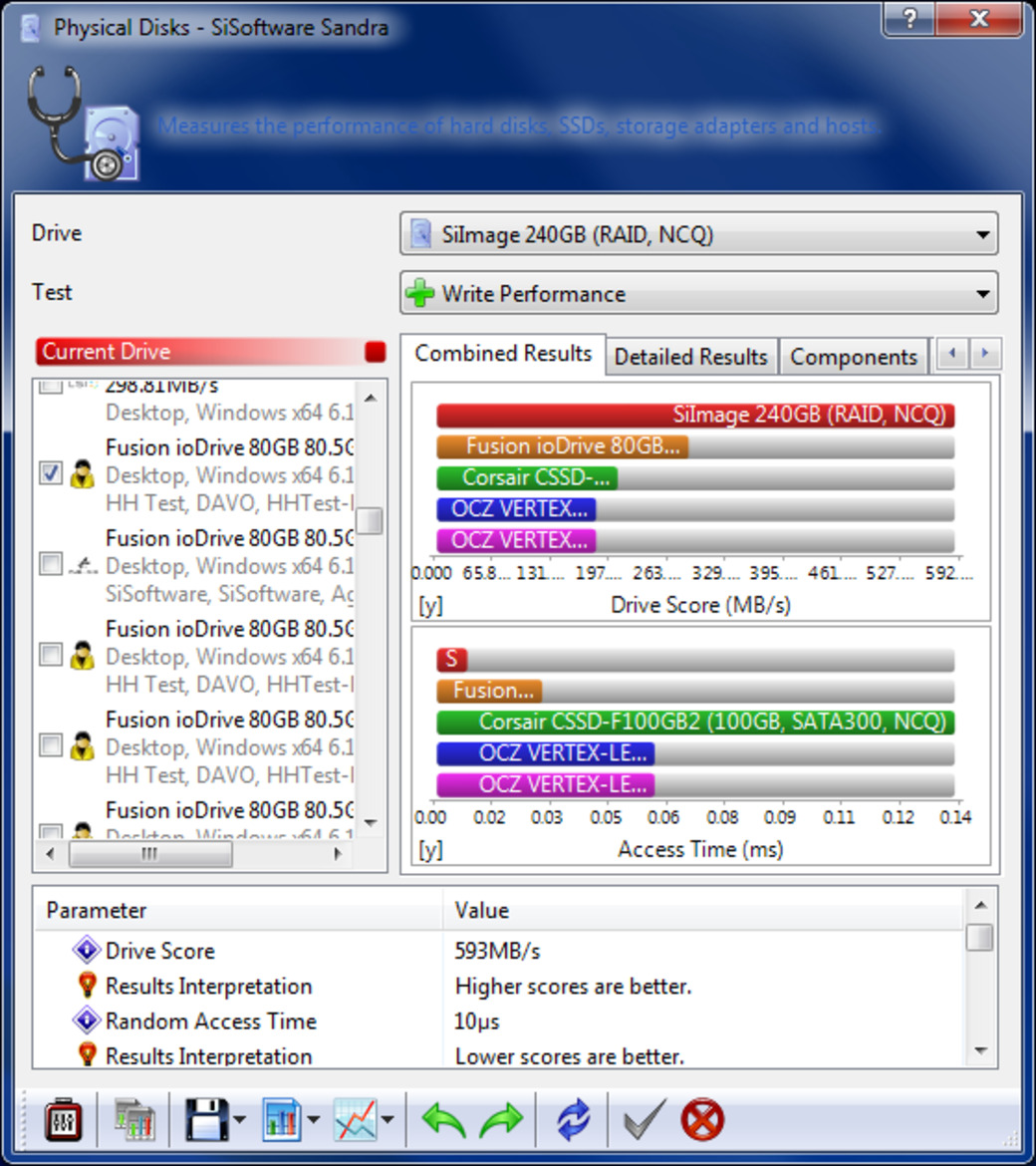Open bar chart icon dropdown arrow
This screenshot has width=1036, height=1166.
click(x=313, y=1120)
